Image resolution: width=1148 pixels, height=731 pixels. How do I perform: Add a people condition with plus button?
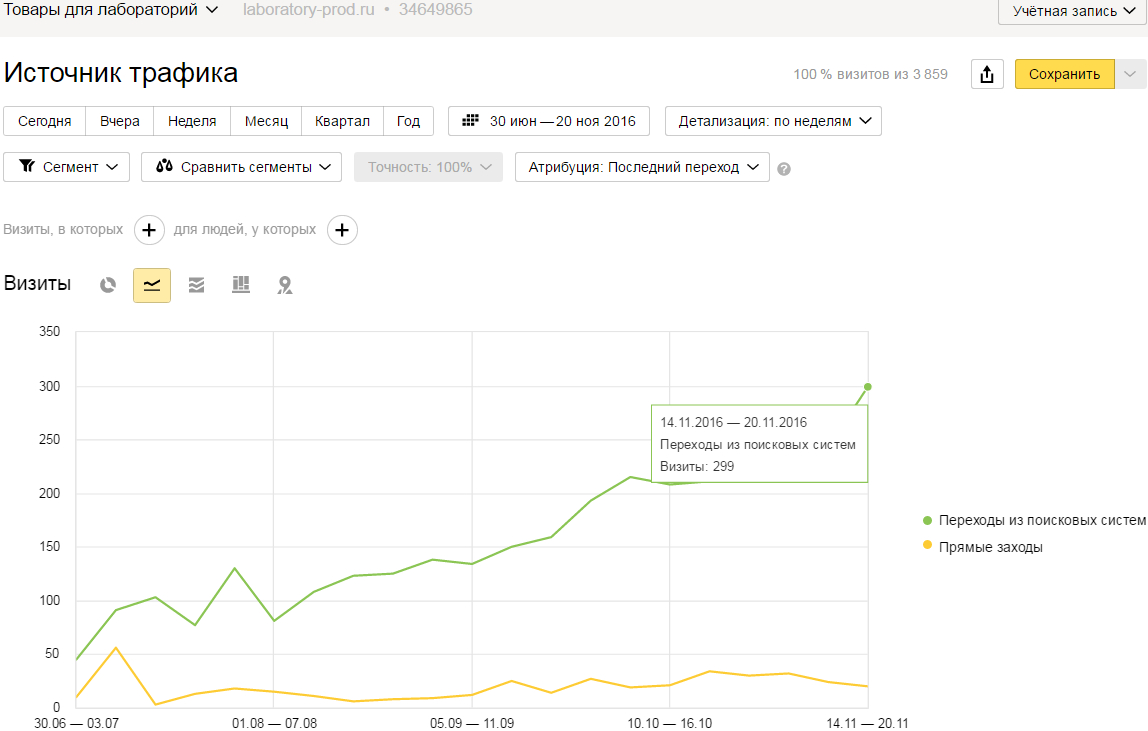coord(342,230)
